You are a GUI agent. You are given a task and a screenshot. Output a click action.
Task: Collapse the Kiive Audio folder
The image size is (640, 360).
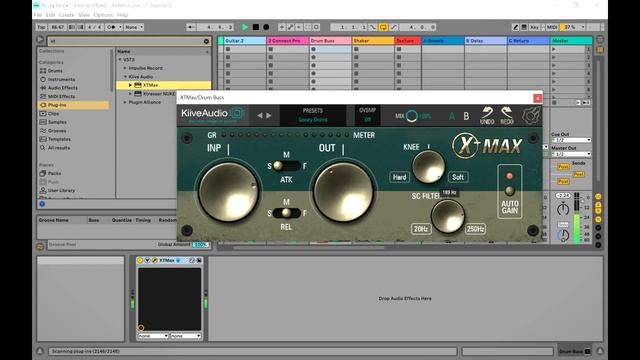(x=125, y=77)
